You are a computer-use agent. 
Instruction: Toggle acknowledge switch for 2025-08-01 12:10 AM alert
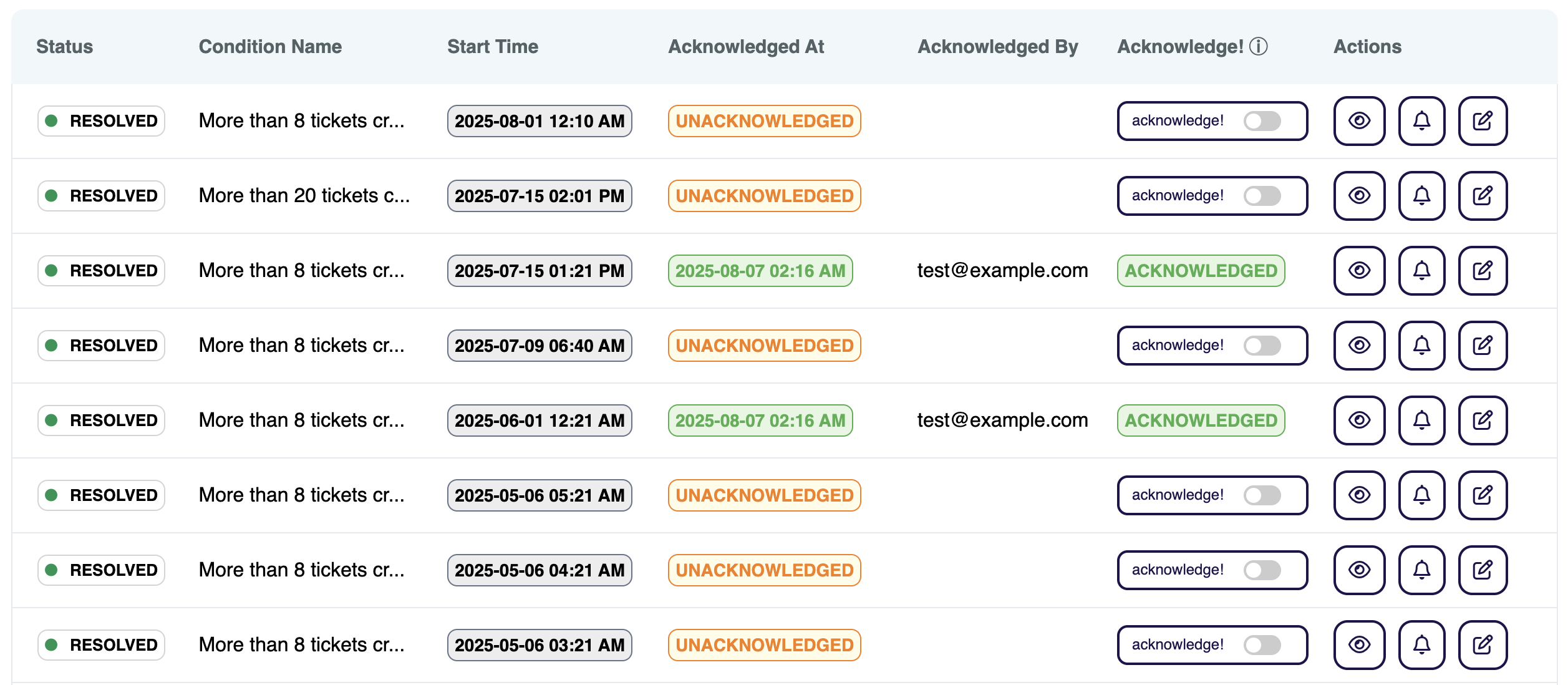pos(1262,121)
